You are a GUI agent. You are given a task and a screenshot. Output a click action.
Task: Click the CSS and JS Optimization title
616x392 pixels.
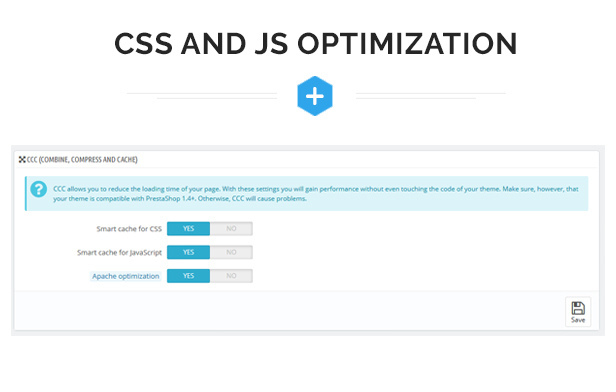click(x=315, y=44)
